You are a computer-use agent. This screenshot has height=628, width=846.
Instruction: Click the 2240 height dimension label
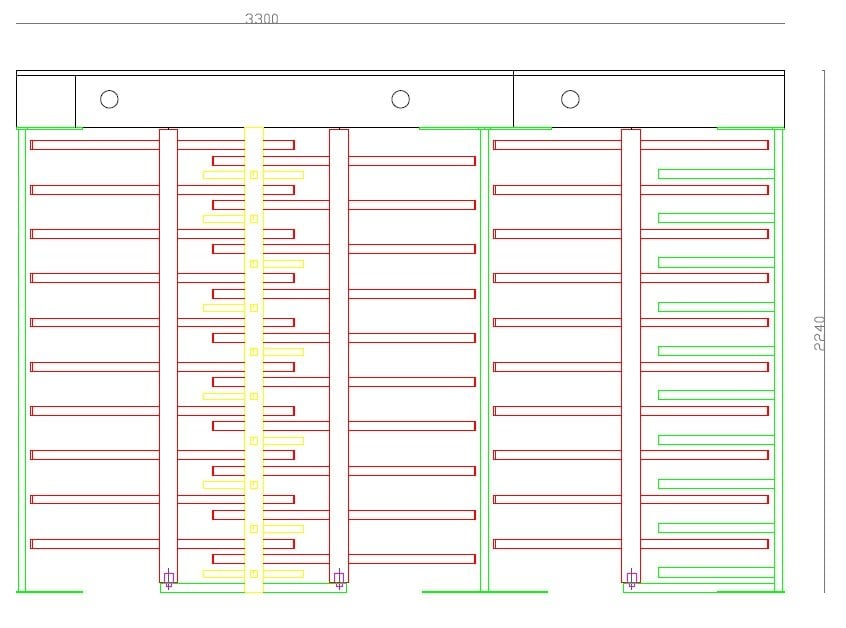(x=819, y=333)
